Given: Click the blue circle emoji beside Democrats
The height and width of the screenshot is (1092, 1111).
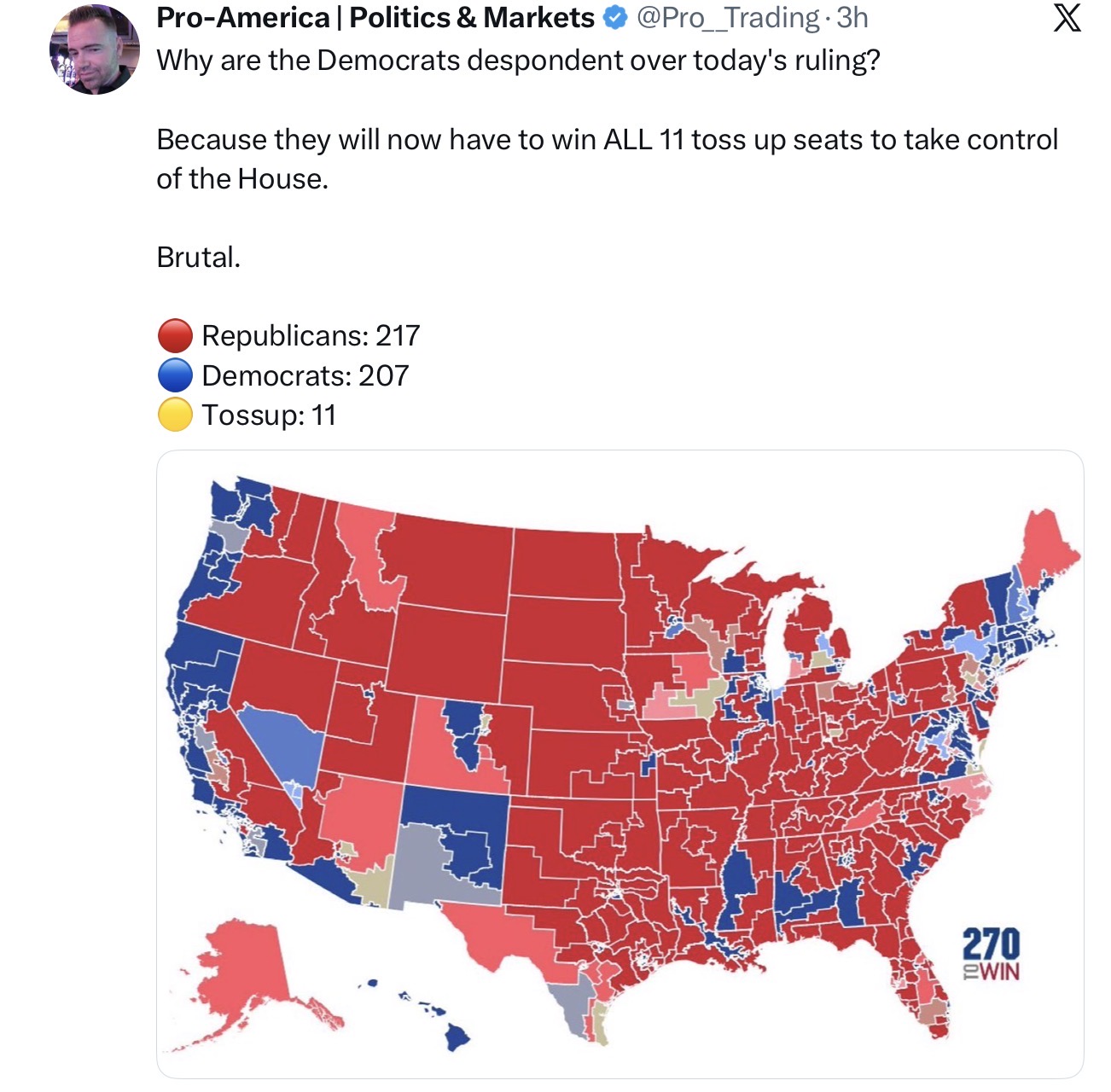Looking at the screenshot, I should tap(175, 375).
